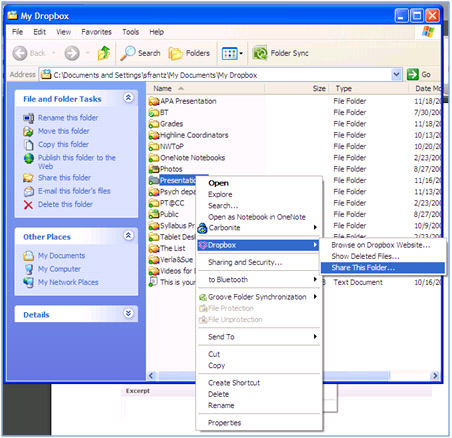Open My Computer in Other Places
452x438 pixels.
[x=59, y=269]
